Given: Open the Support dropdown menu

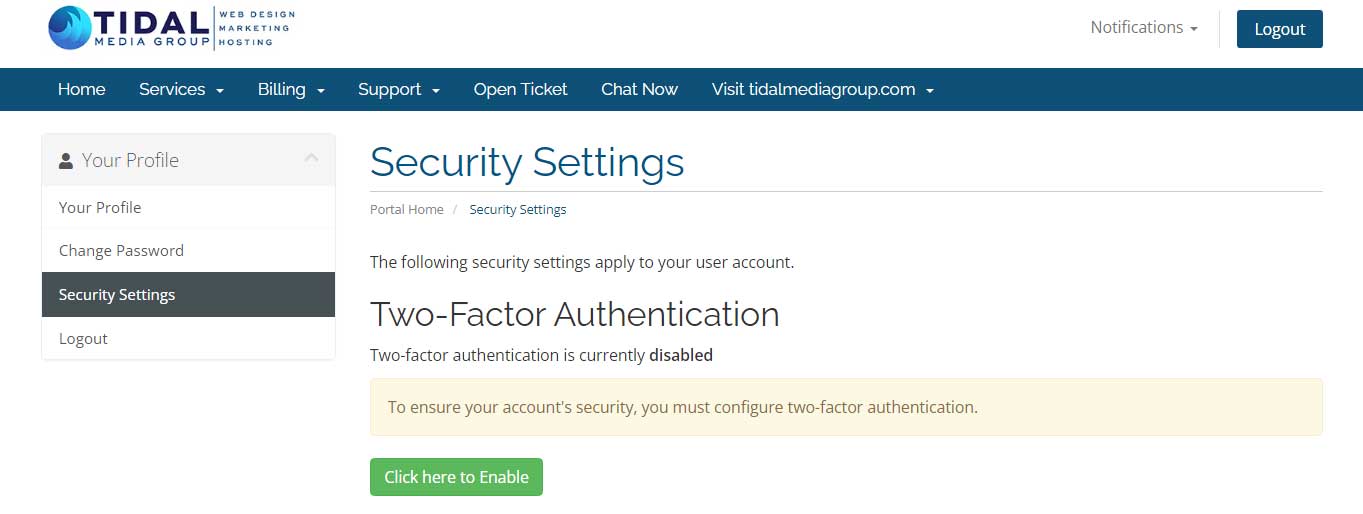Looking at the screenshot, I should [x=399, y=90].
